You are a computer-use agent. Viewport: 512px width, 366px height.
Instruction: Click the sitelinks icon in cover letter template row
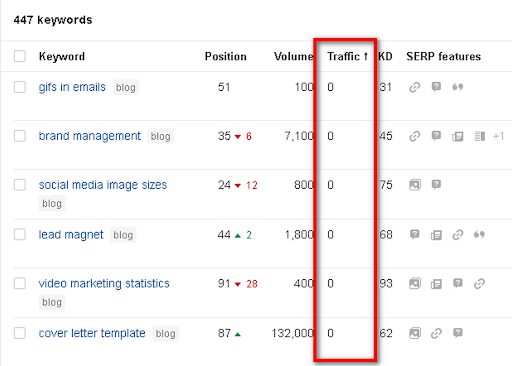[436, 333]
